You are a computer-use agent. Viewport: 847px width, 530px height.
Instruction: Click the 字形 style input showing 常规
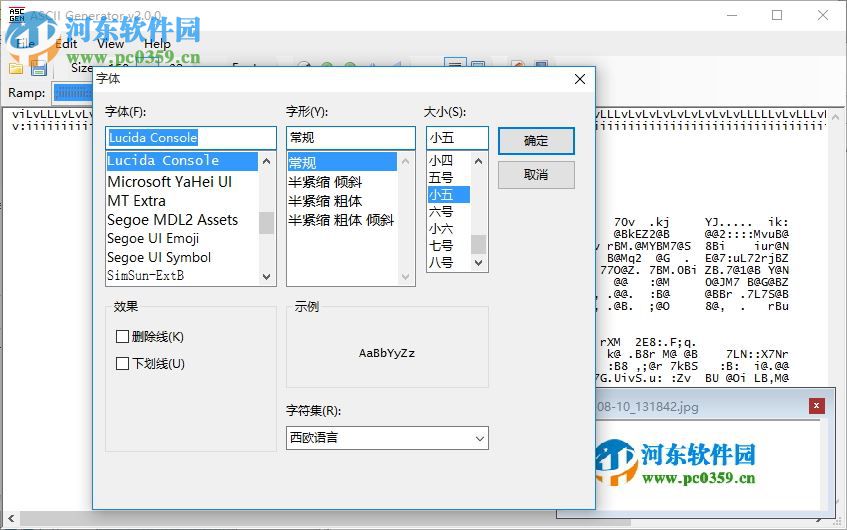(x=351, y=138)
